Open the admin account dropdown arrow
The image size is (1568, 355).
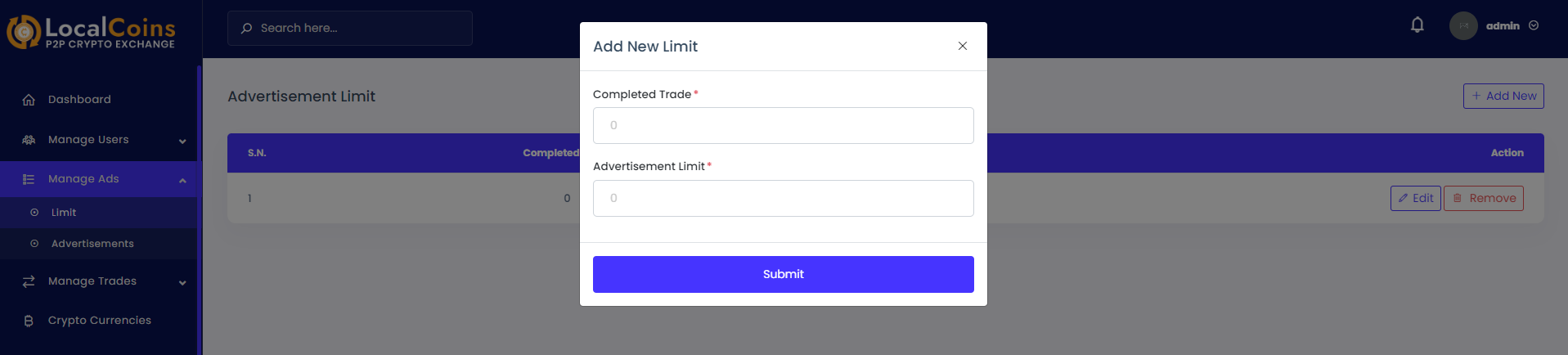coord(1534,25)
